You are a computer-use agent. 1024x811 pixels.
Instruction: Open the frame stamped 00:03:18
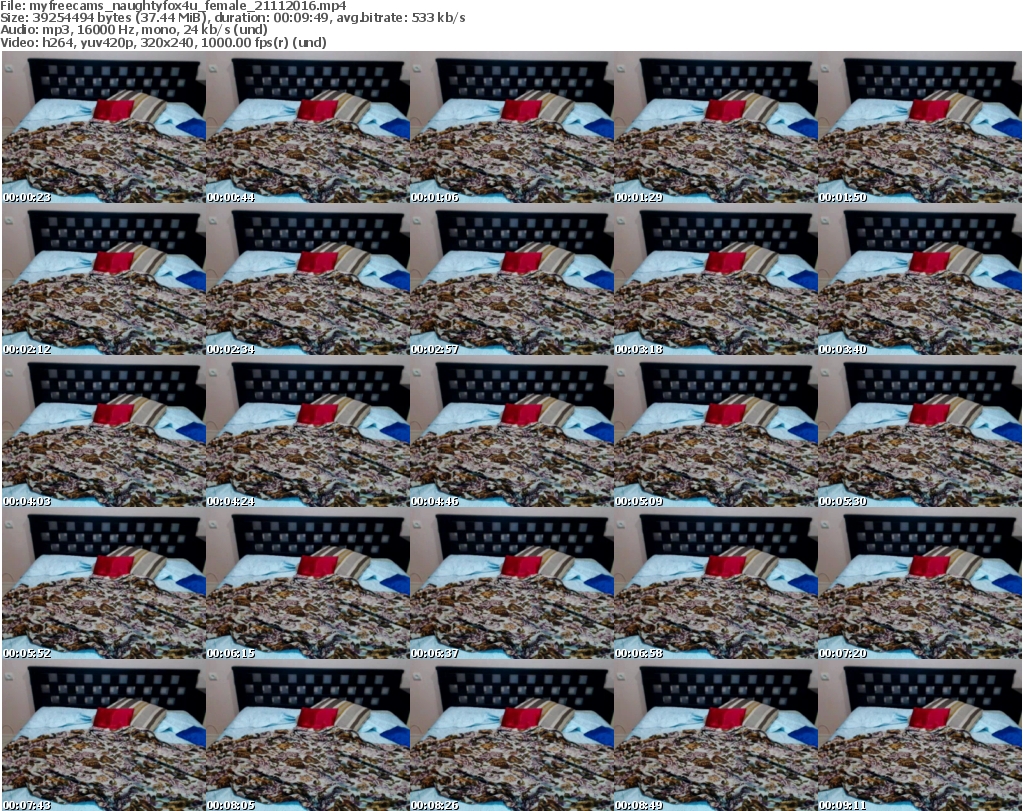(716, 279)
